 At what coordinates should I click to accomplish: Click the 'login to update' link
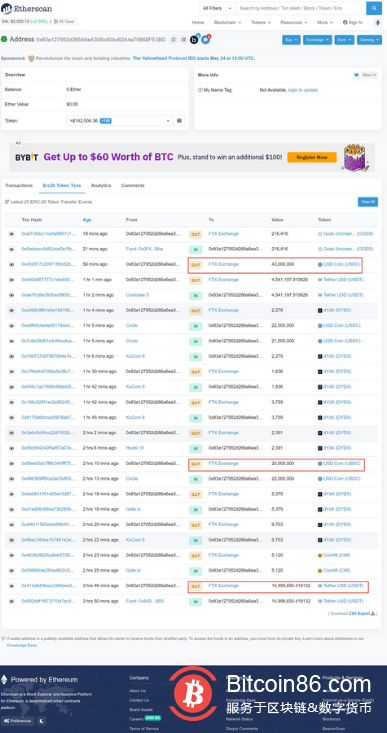point(303,90)
